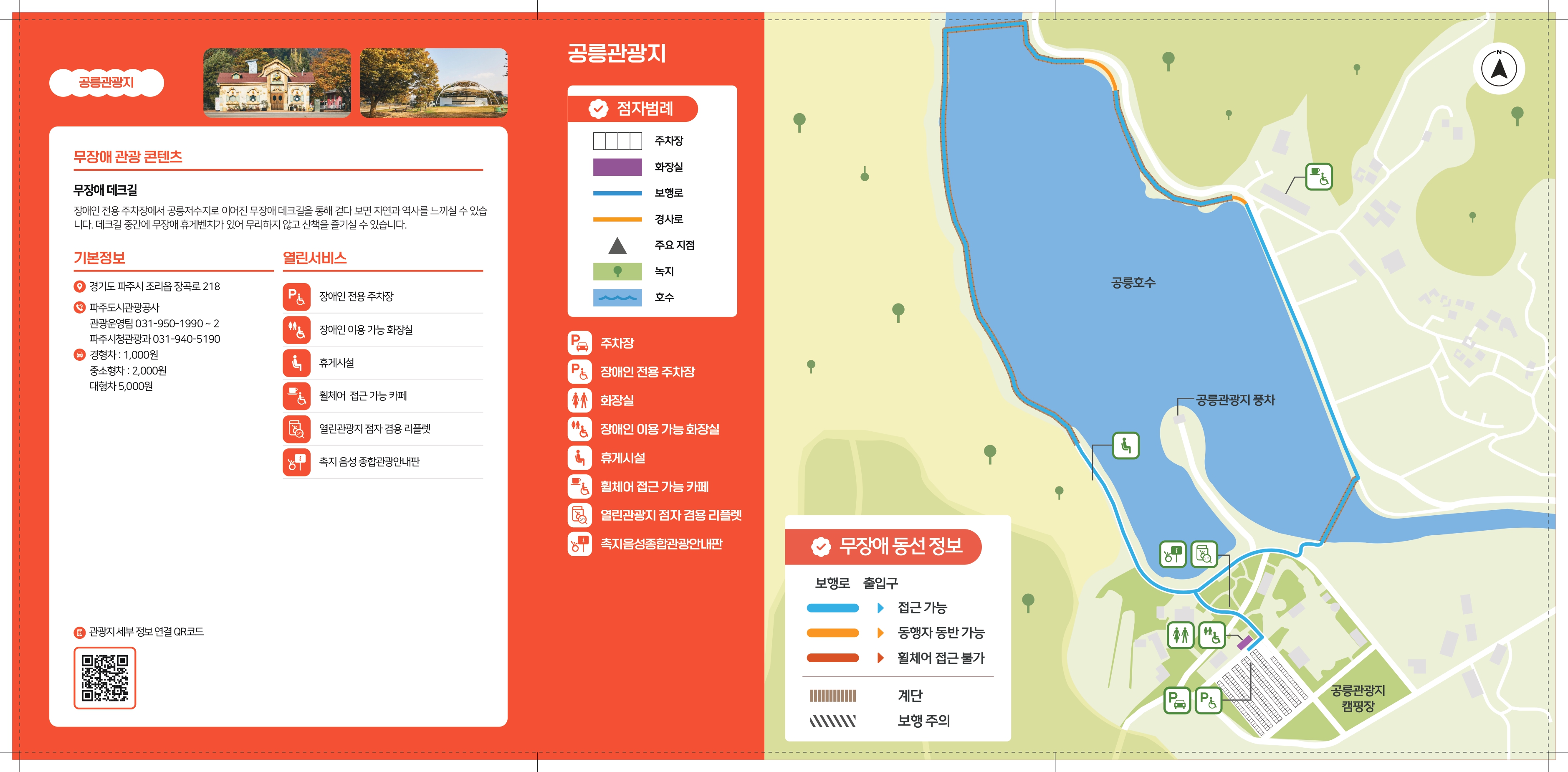Screen dimensions: 1568x772
Task: Click the wheelchair café icon under 열린서비스
Action: pyautogui.click(x=296, y=396)
